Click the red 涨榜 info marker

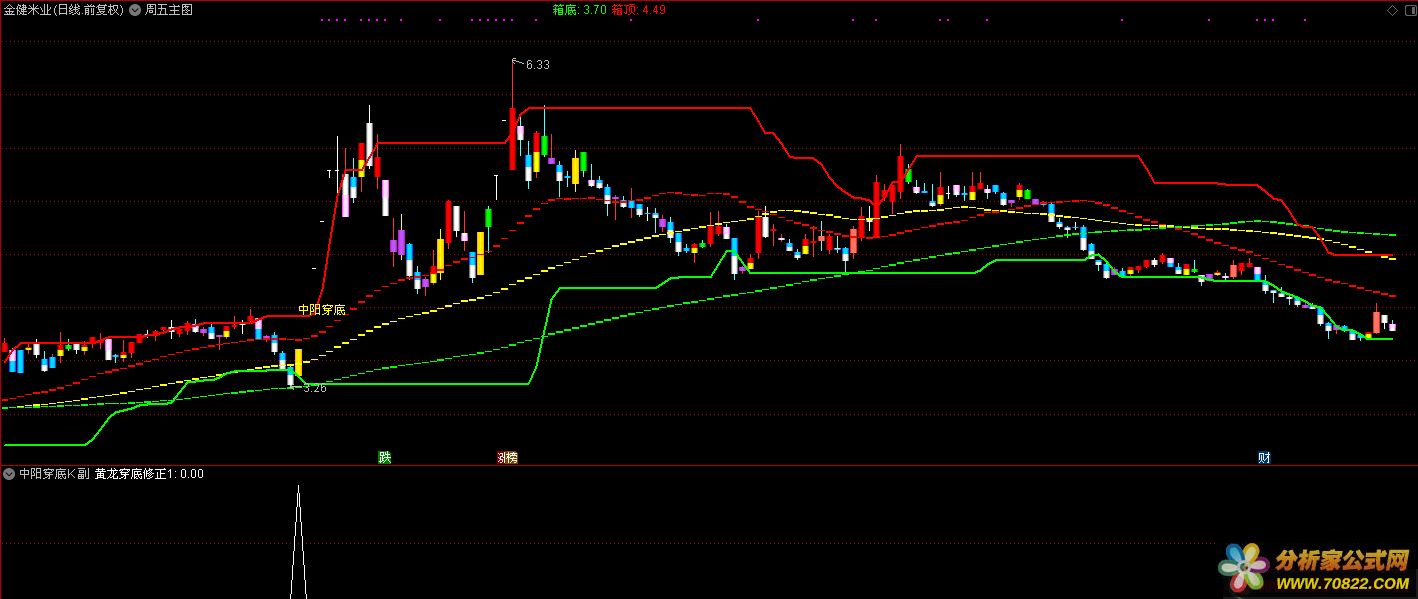[507, 458]
